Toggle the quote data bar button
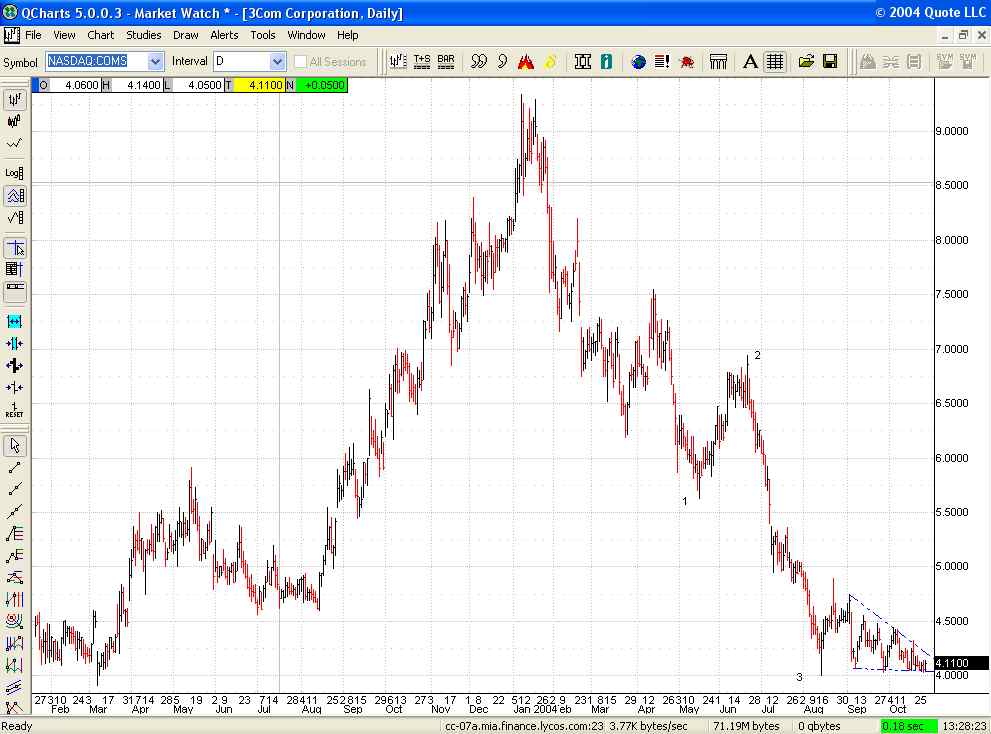Screen dimensions: 991x734 (x=14, y=291)
